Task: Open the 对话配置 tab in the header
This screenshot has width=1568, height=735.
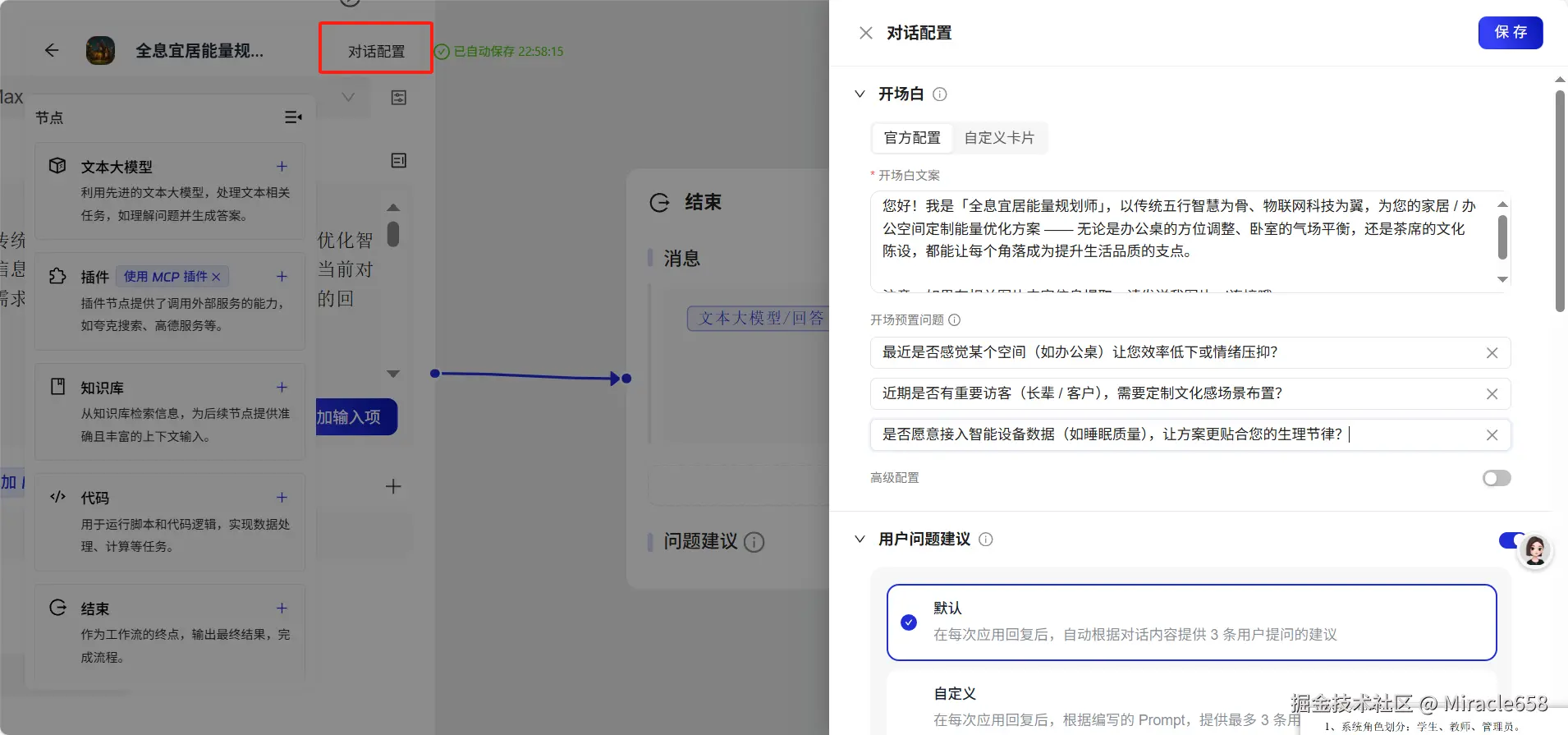Action: pyautogui.click(x=376, y=51)
